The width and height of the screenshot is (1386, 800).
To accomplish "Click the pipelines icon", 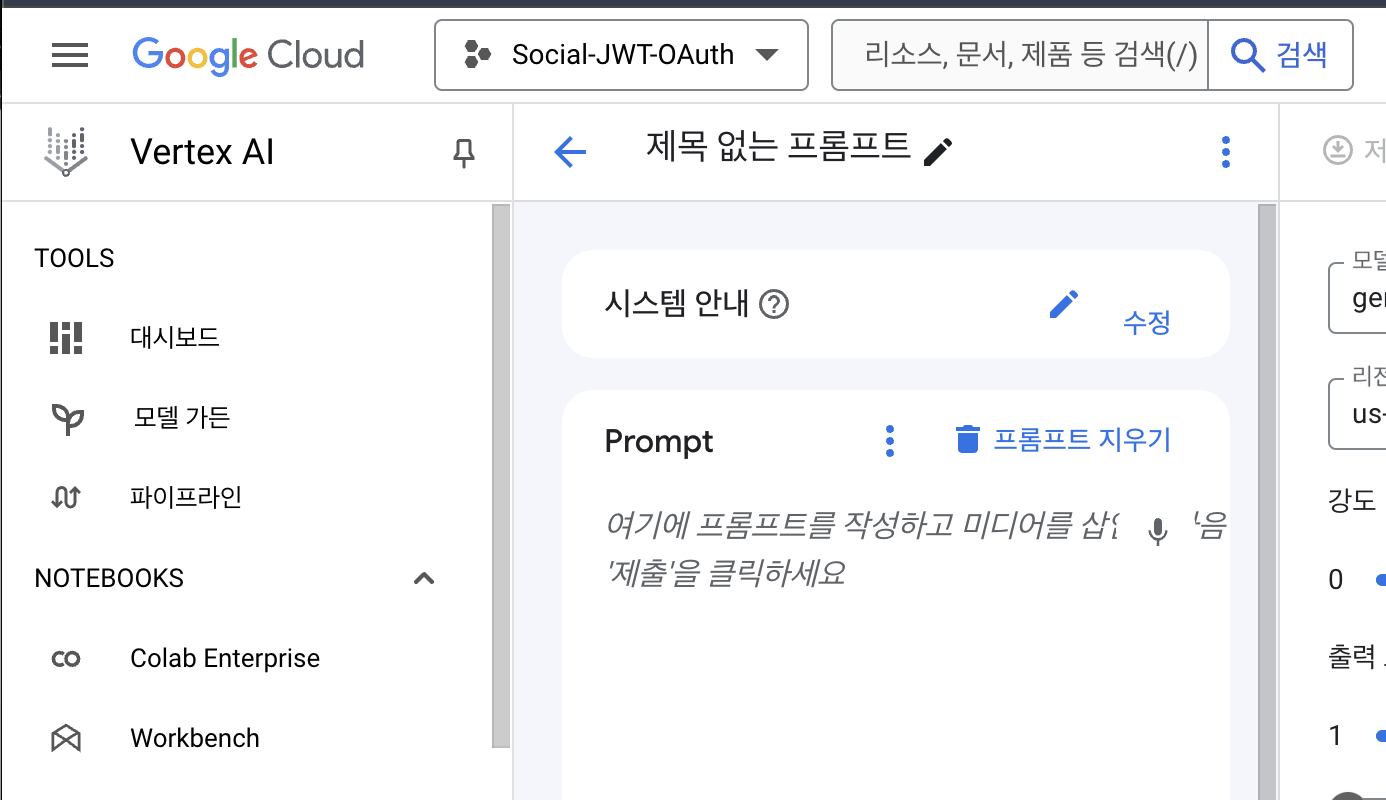I will (x=66, y=497).
